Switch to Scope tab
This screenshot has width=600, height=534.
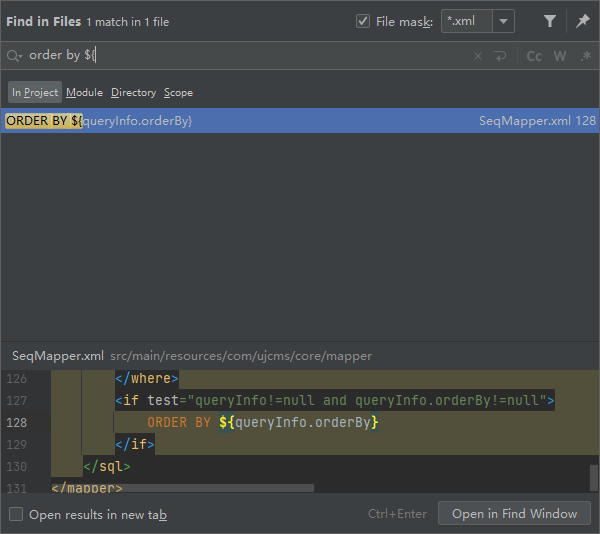tap(178, 92)
